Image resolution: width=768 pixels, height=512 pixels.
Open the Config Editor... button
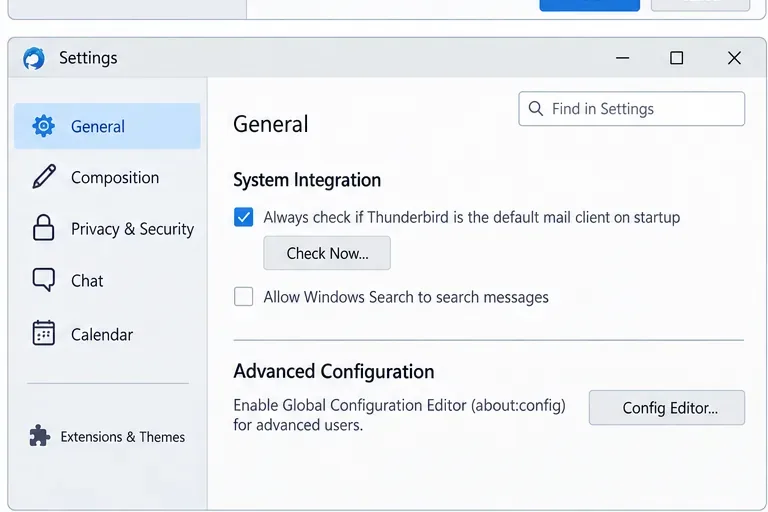pos(667,408)
